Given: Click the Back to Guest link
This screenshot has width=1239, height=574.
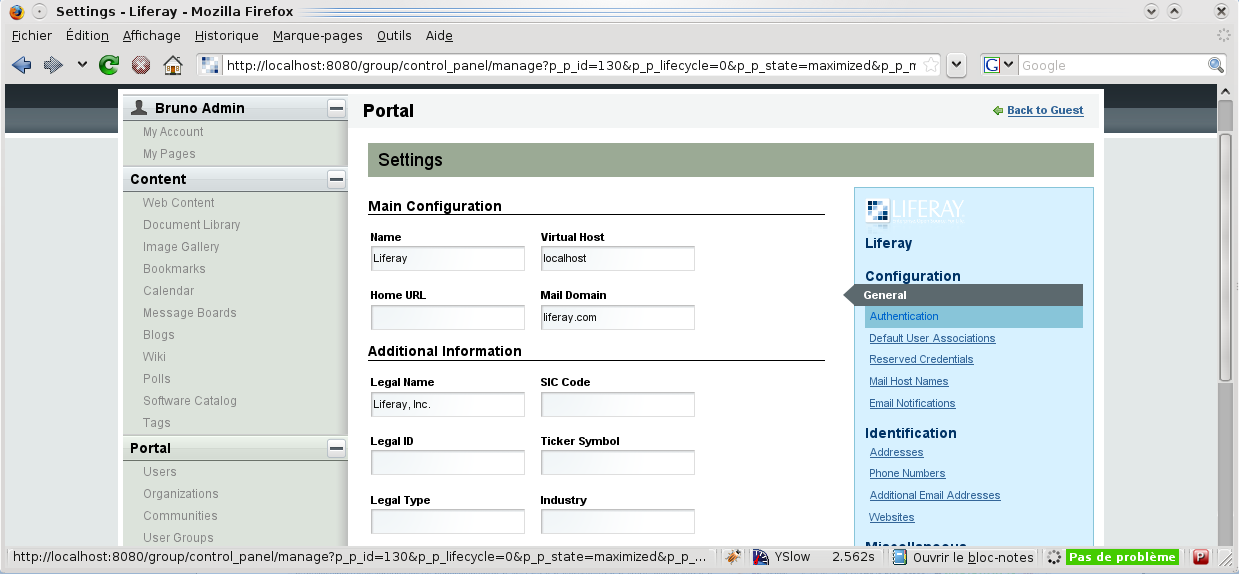Looking at the screenshot, I should 1045,110.
